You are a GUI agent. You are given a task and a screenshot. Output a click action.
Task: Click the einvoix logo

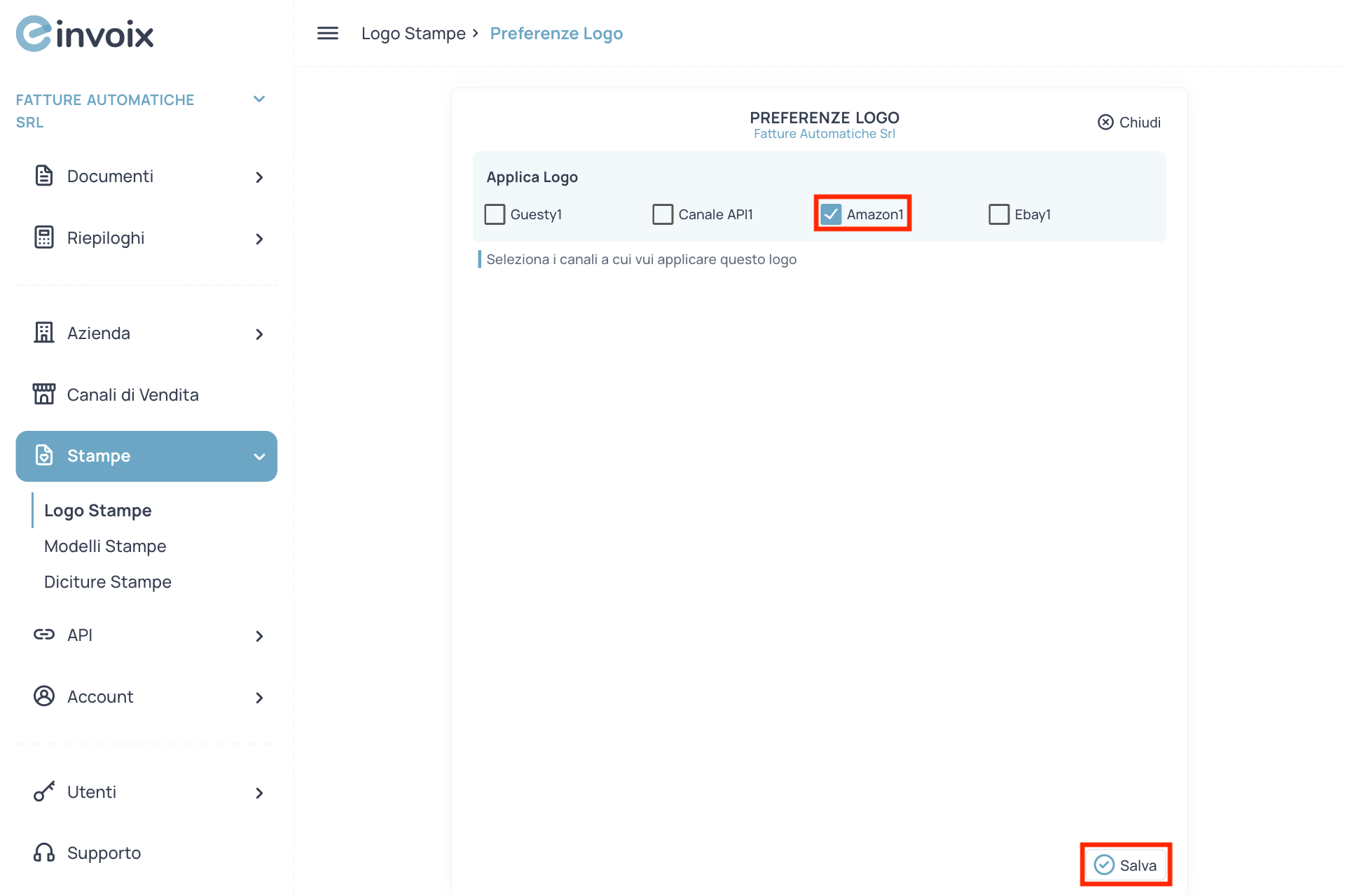coord(84,33)
